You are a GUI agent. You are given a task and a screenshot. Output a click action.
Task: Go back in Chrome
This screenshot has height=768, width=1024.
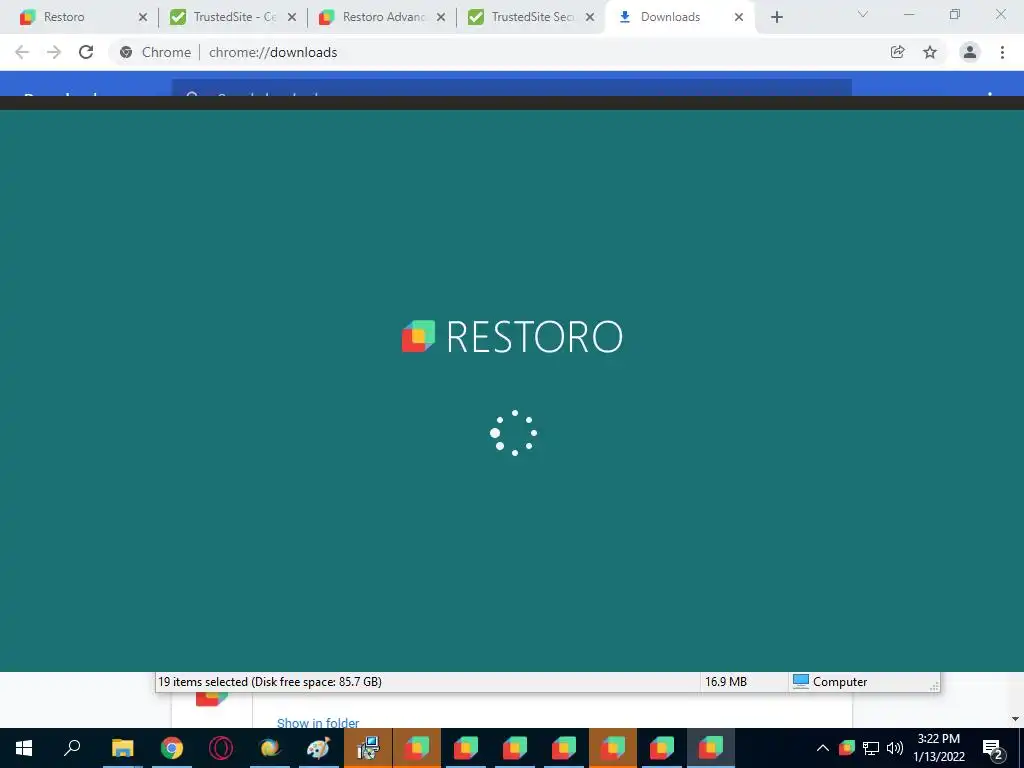22,52
